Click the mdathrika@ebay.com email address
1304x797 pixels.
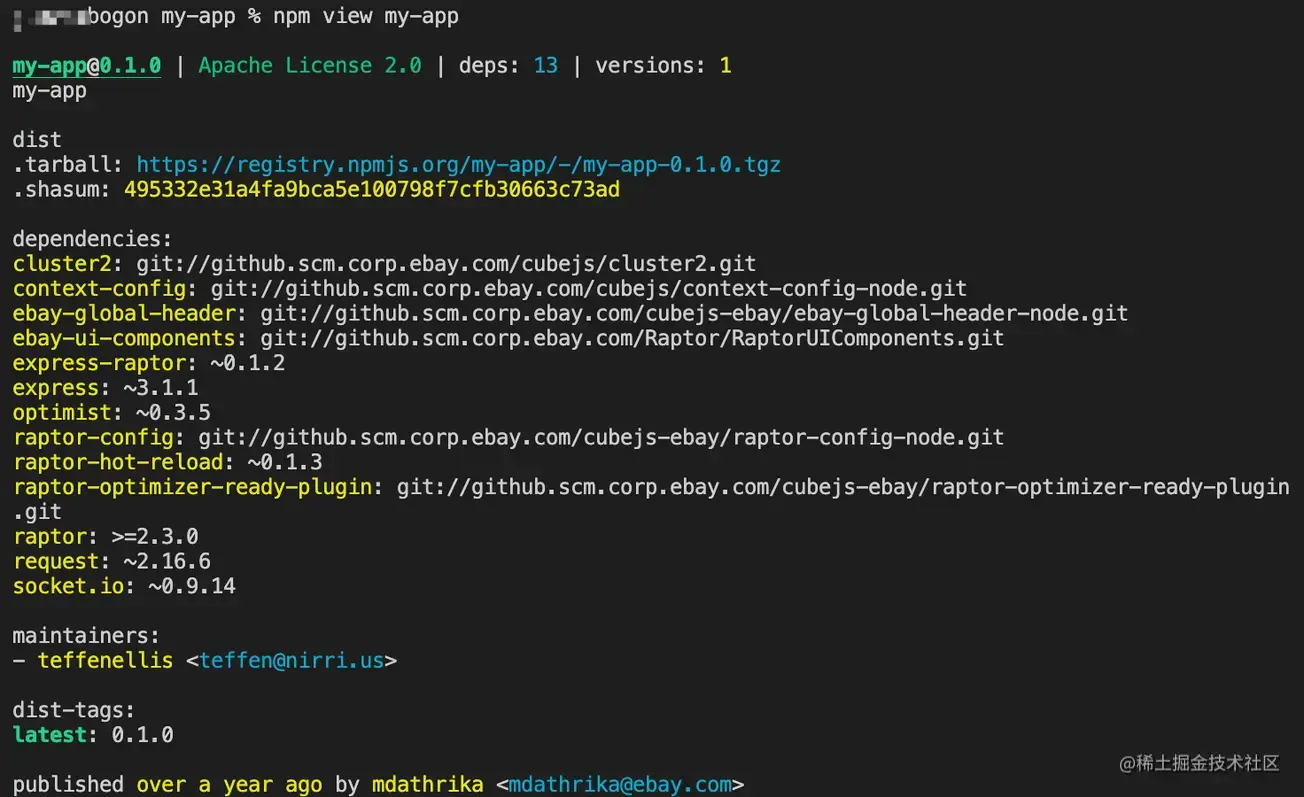pyautogui.click(x=620, y=784)
